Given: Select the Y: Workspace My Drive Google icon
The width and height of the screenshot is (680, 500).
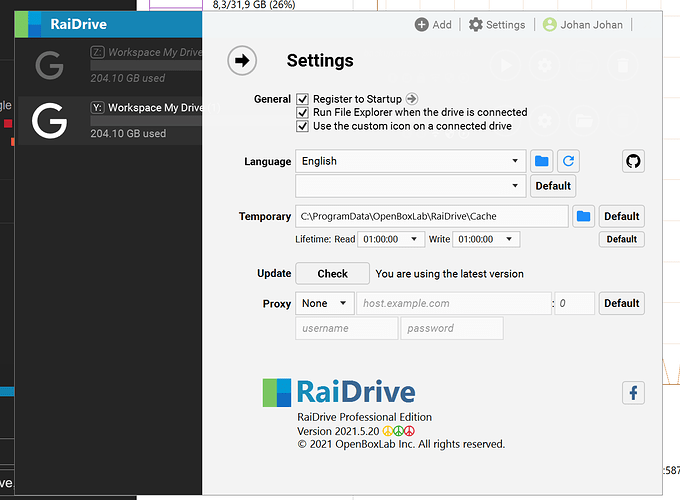Looking at the screenshot, I should pyautogui.click(x=49, y=121).
